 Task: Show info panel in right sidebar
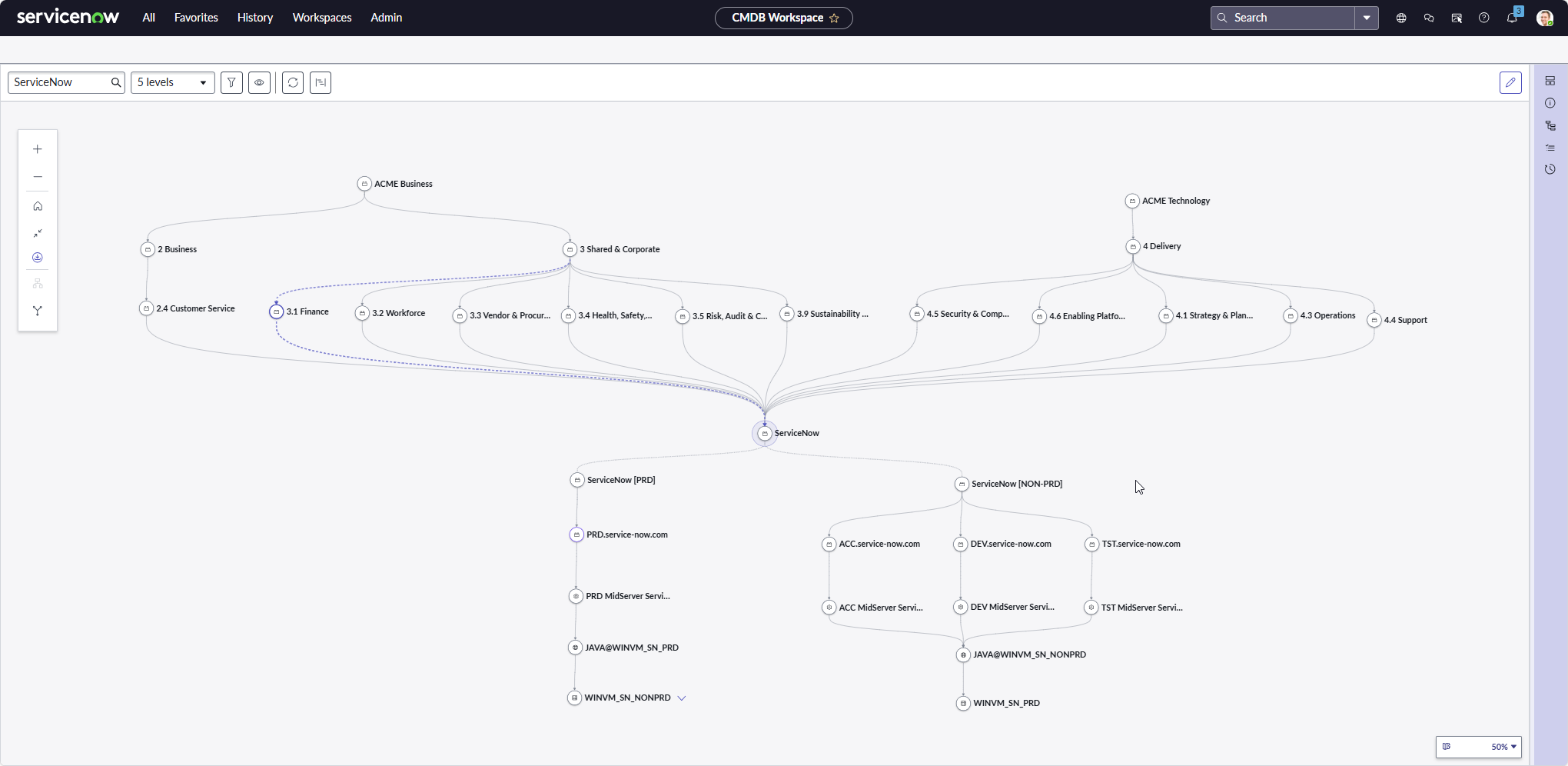coord(1550,103)
